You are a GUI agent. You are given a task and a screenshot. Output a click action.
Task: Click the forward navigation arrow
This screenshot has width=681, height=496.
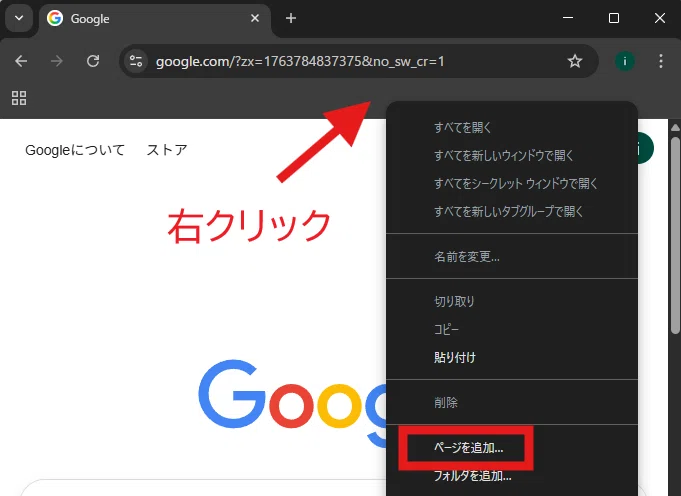point(57,61)
